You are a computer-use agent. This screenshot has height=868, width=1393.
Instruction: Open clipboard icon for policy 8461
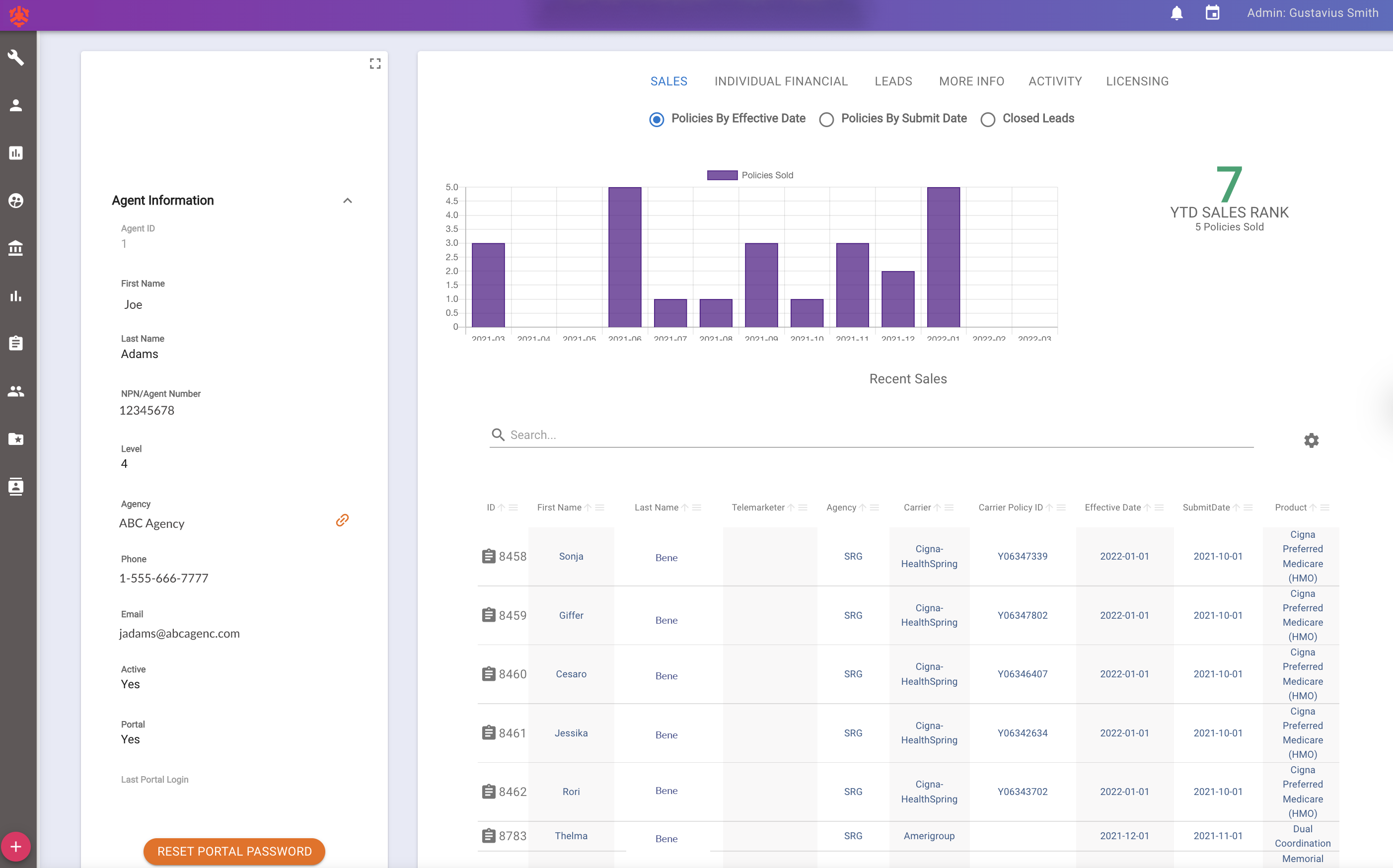[x=489, y=733]
